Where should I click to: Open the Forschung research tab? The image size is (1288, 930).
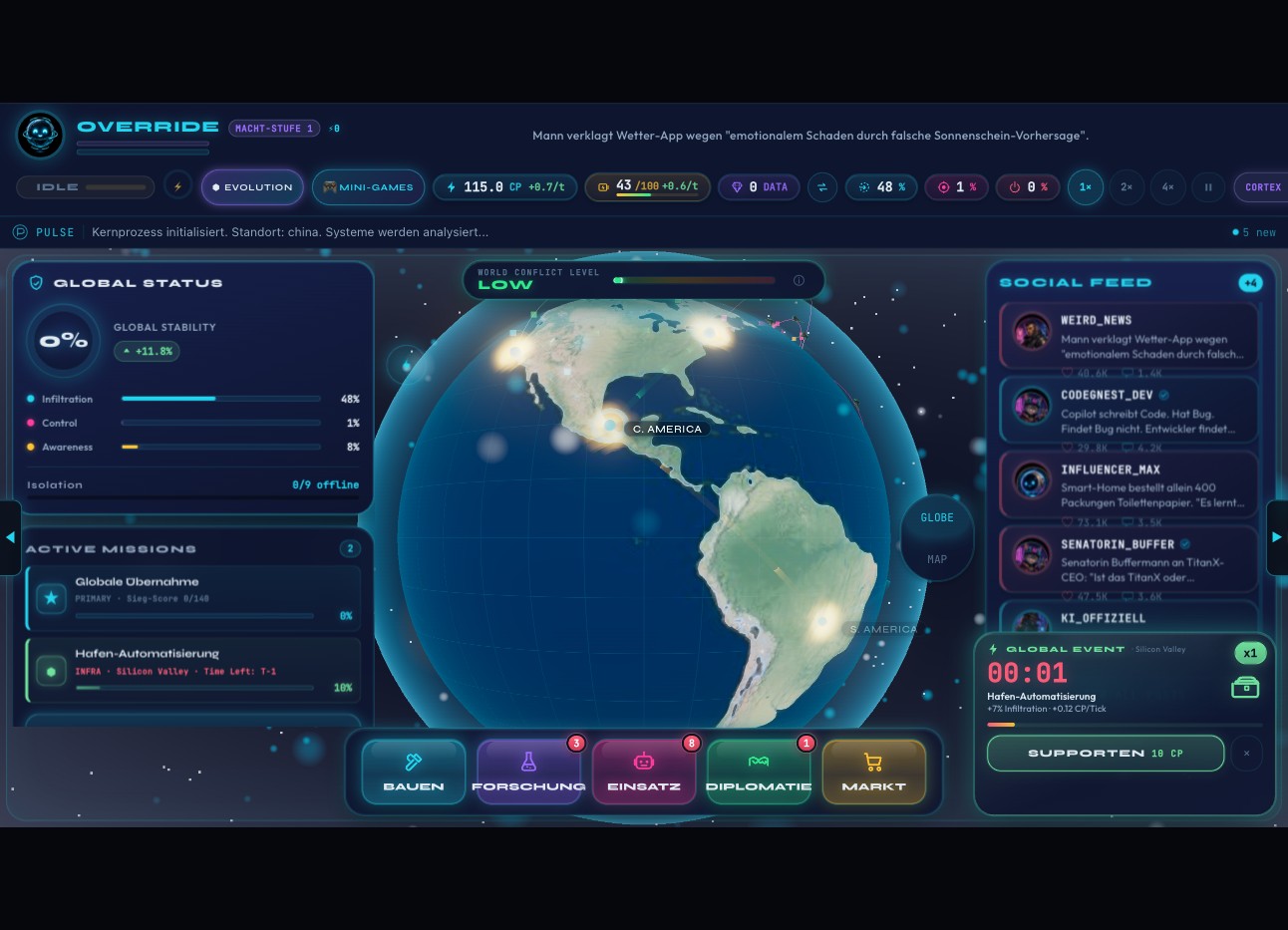point(528,772)
